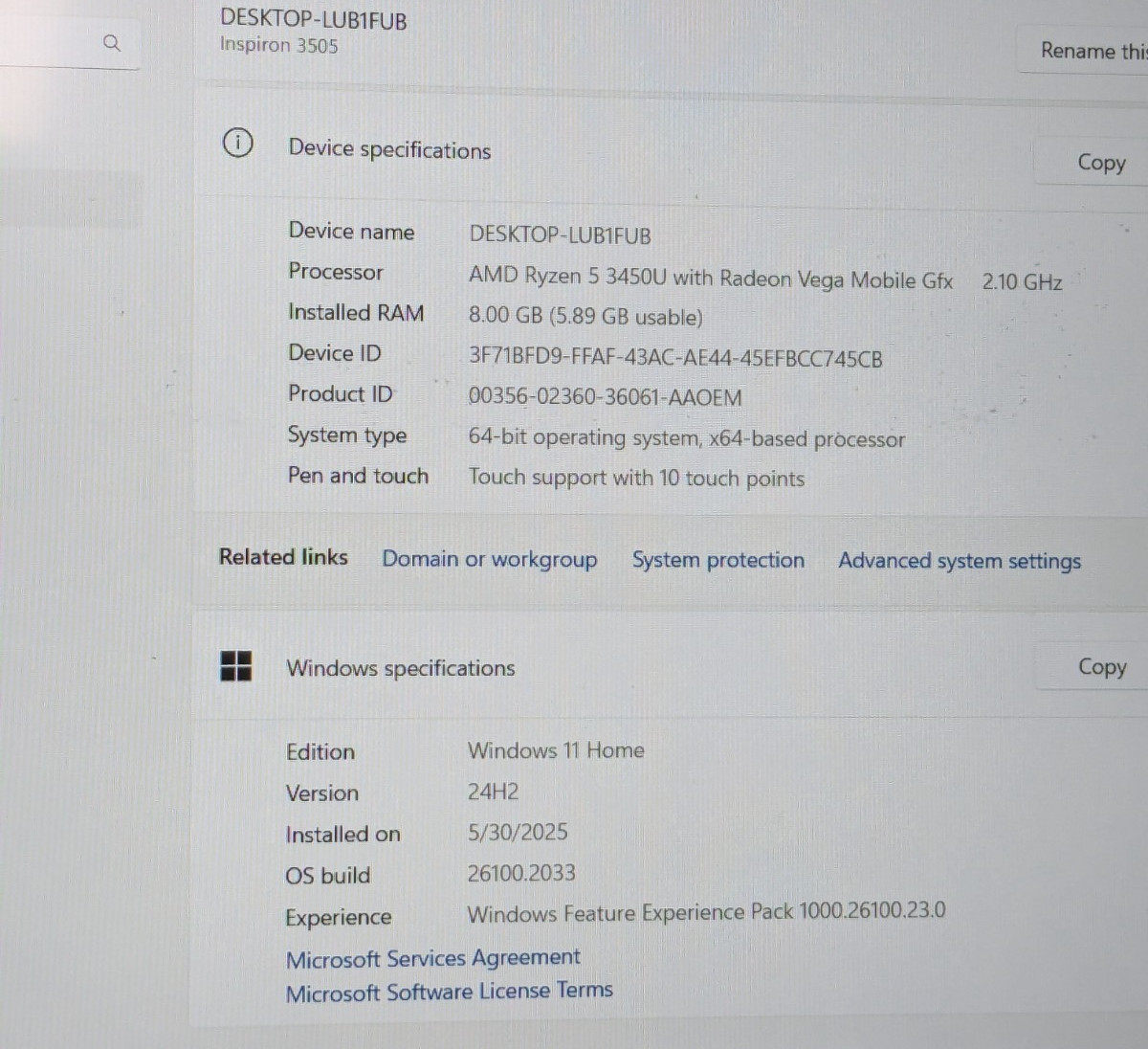Viewport: 1148px width, 1049px height.
Task: Click the Edition label
Action: pyautogui.click(x=320, y=752)
